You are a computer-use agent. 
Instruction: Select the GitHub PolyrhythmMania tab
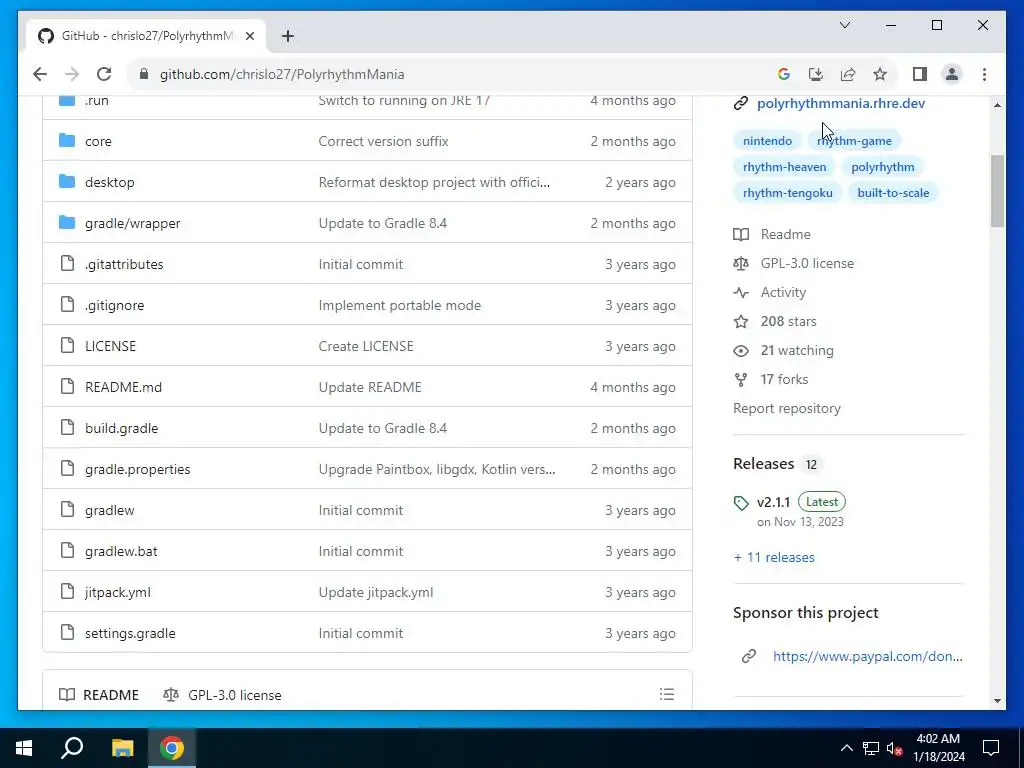[x=146, y=36]
